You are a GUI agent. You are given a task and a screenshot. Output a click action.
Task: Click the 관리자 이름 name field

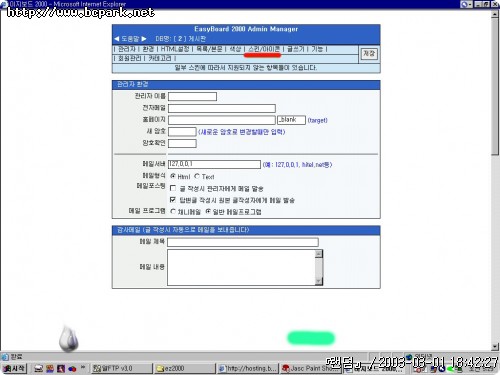pos(192,96)
